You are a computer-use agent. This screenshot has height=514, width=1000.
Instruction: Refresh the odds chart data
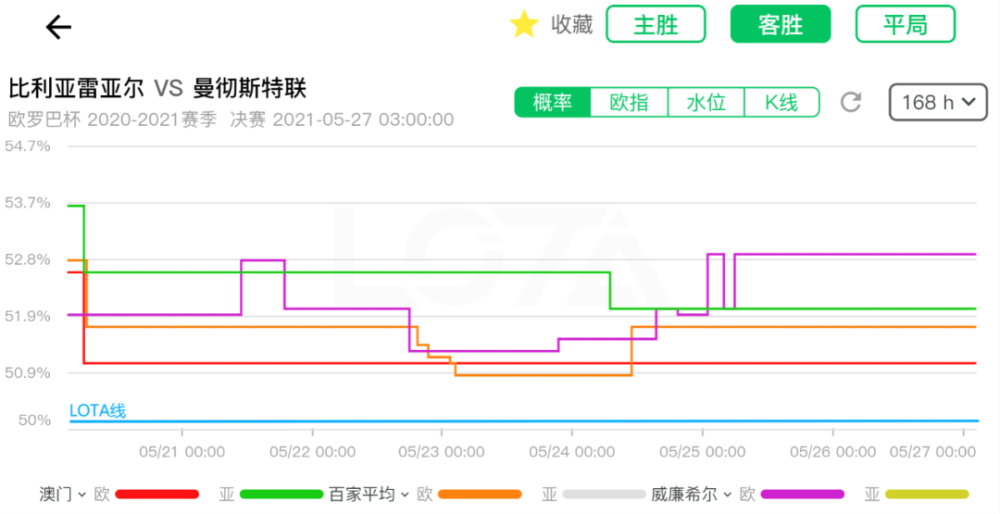[x=851, y=102]
